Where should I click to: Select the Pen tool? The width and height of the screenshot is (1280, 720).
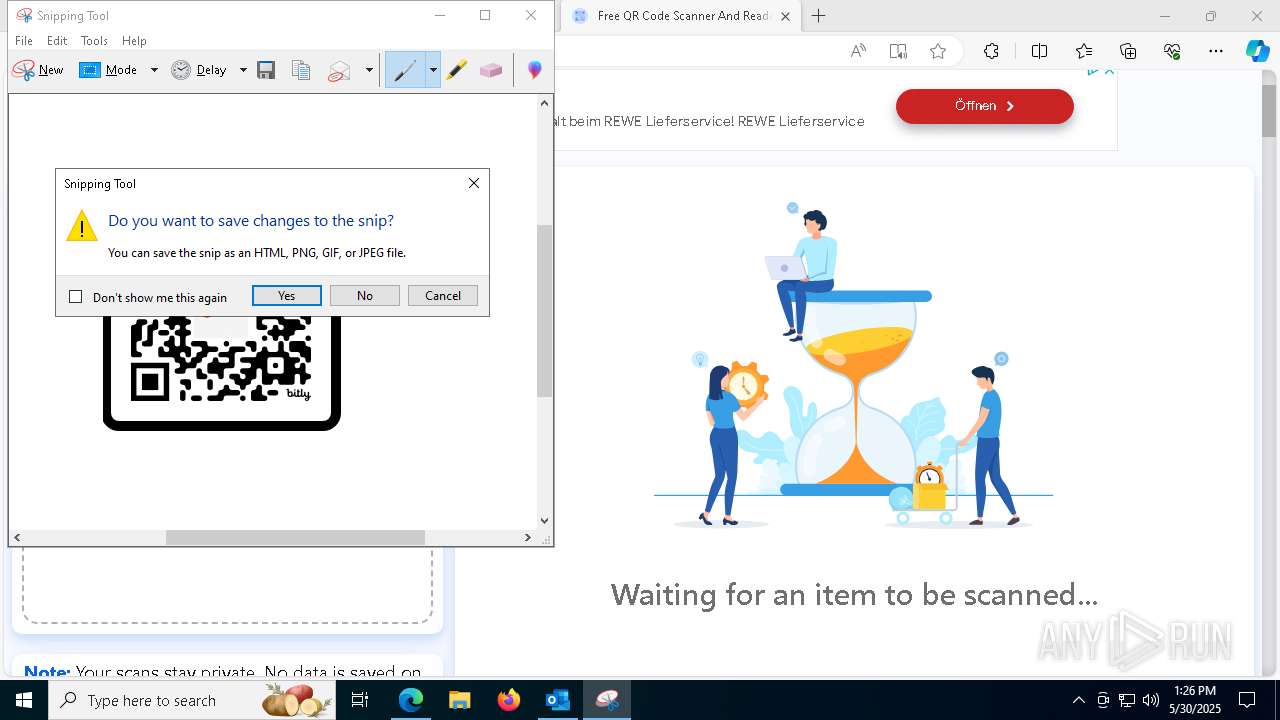405,70
